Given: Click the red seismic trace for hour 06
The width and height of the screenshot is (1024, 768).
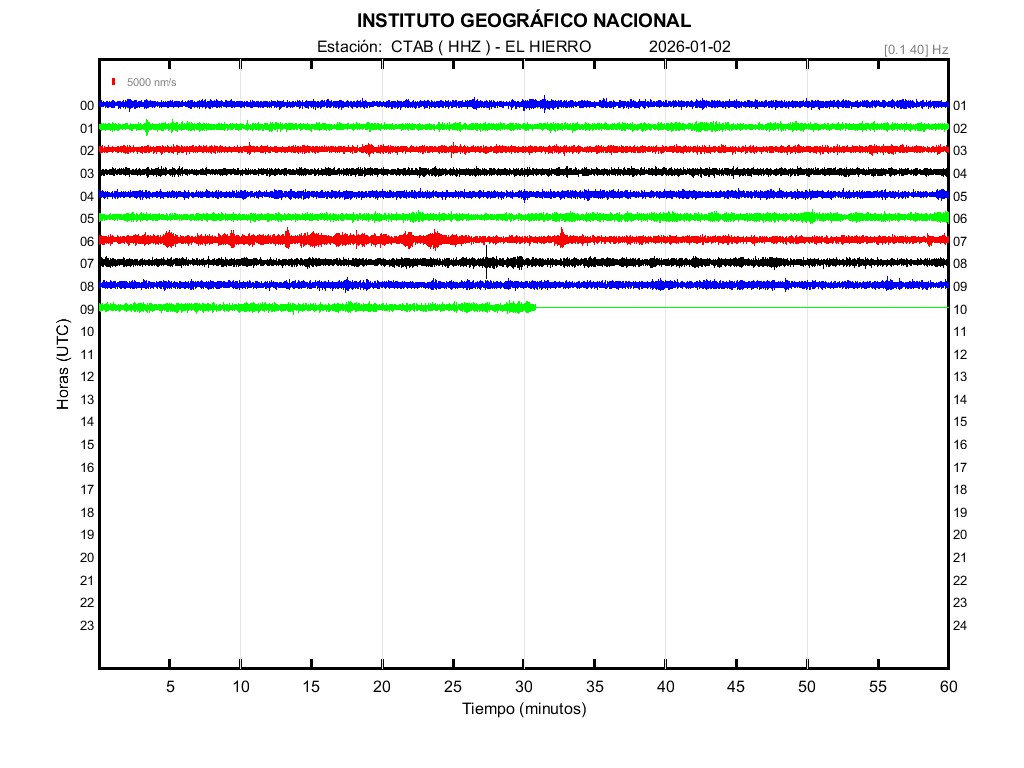Looking at the screenshot, I should [300, 240].
